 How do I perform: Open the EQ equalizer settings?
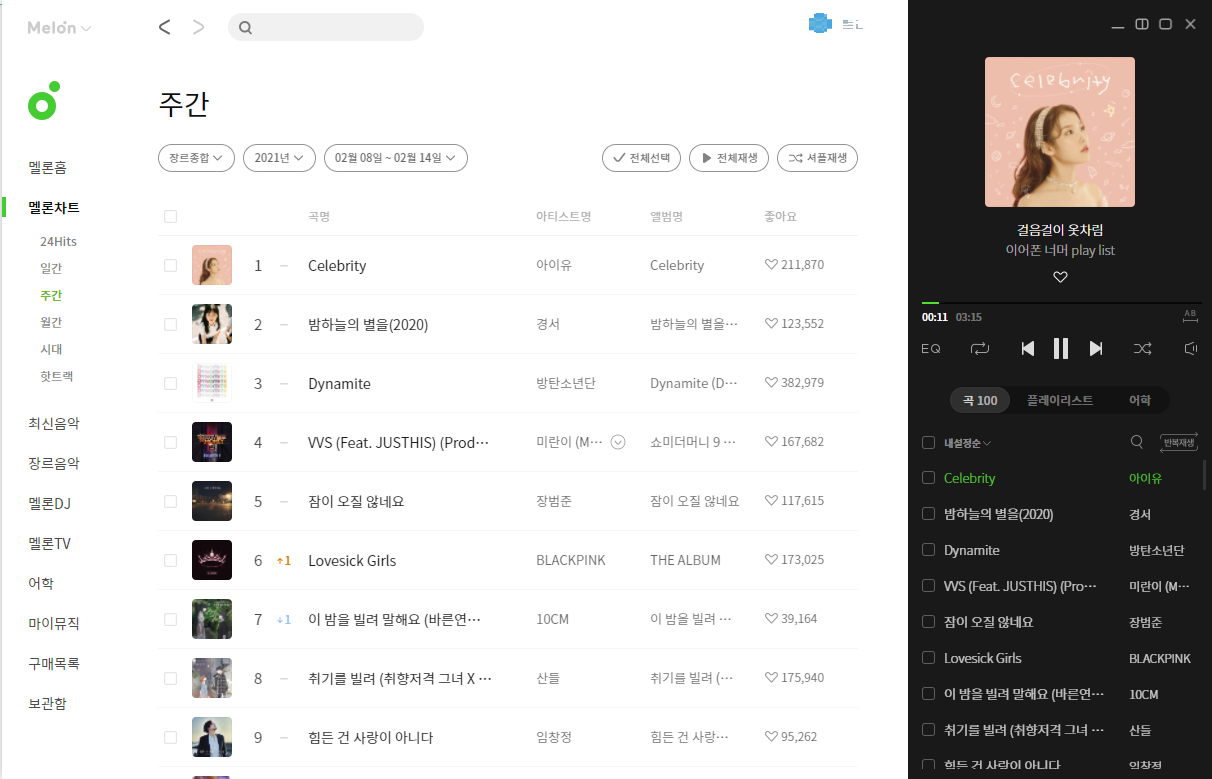[x=931, y=349]
